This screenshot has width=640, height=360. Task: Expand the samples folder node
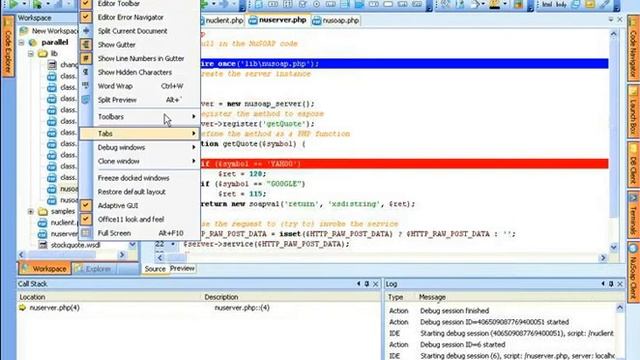pyautogui.click(x=31, y=211)
